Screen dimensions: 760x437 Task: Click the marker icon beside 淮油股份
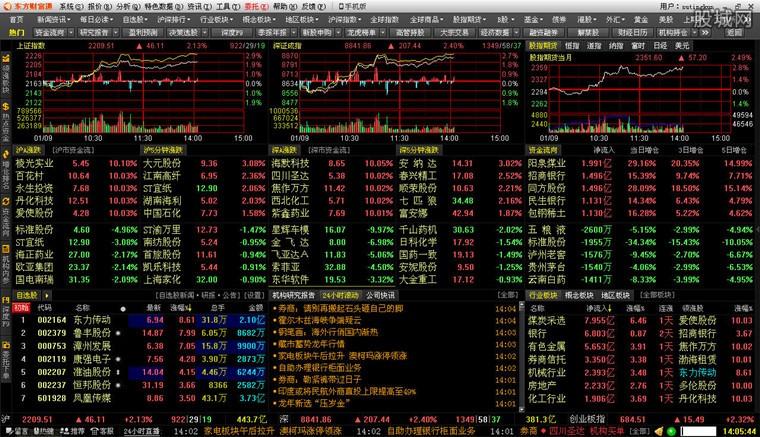click(118, 372)
